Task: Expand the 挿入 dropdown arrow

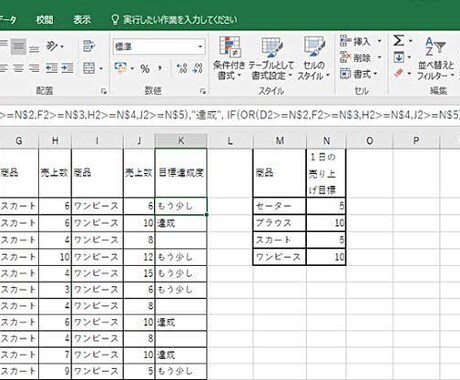Action: (379, 41)
